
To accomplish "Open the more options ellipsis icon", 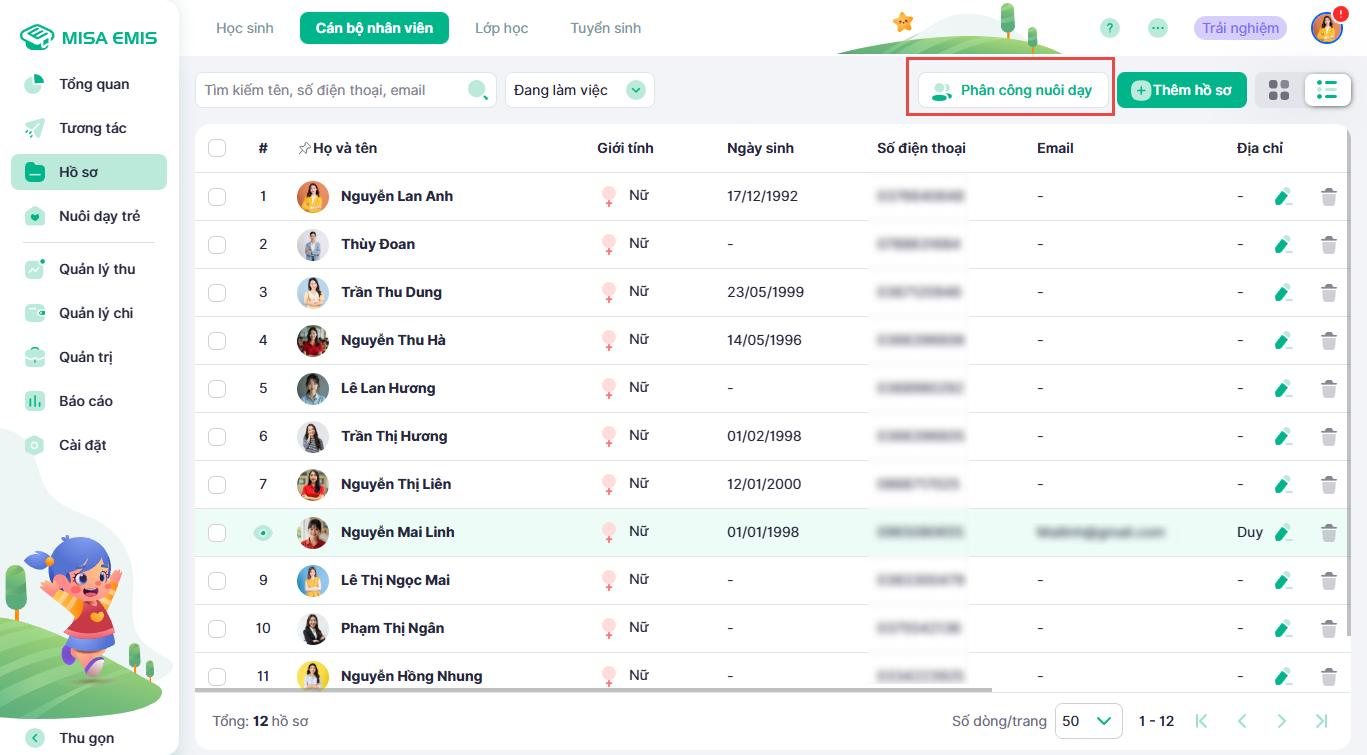I will (x=1158, y=28).
